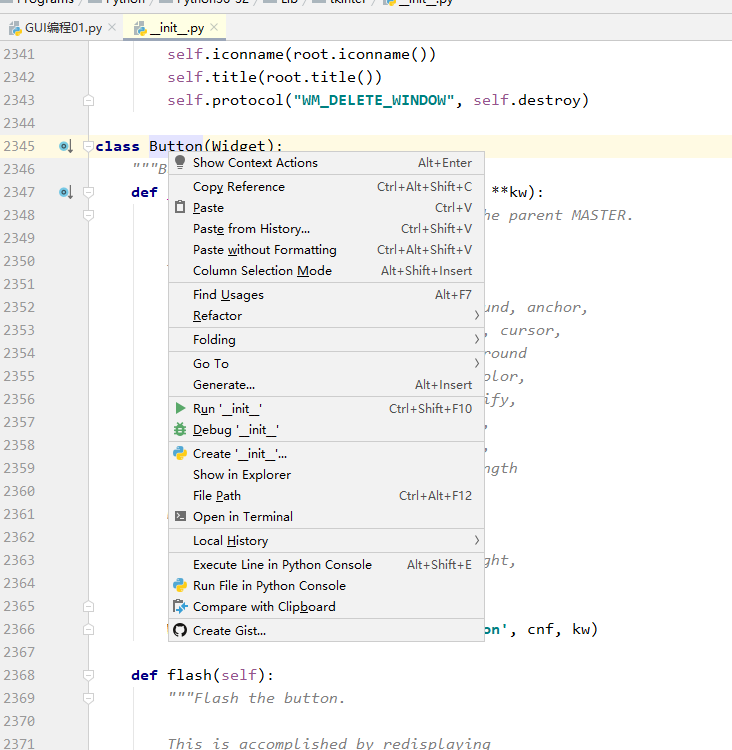The height and width of the screenshot is (750, 732).
Task: Select Compare with Clipboard
Action: tap(326, 607)
